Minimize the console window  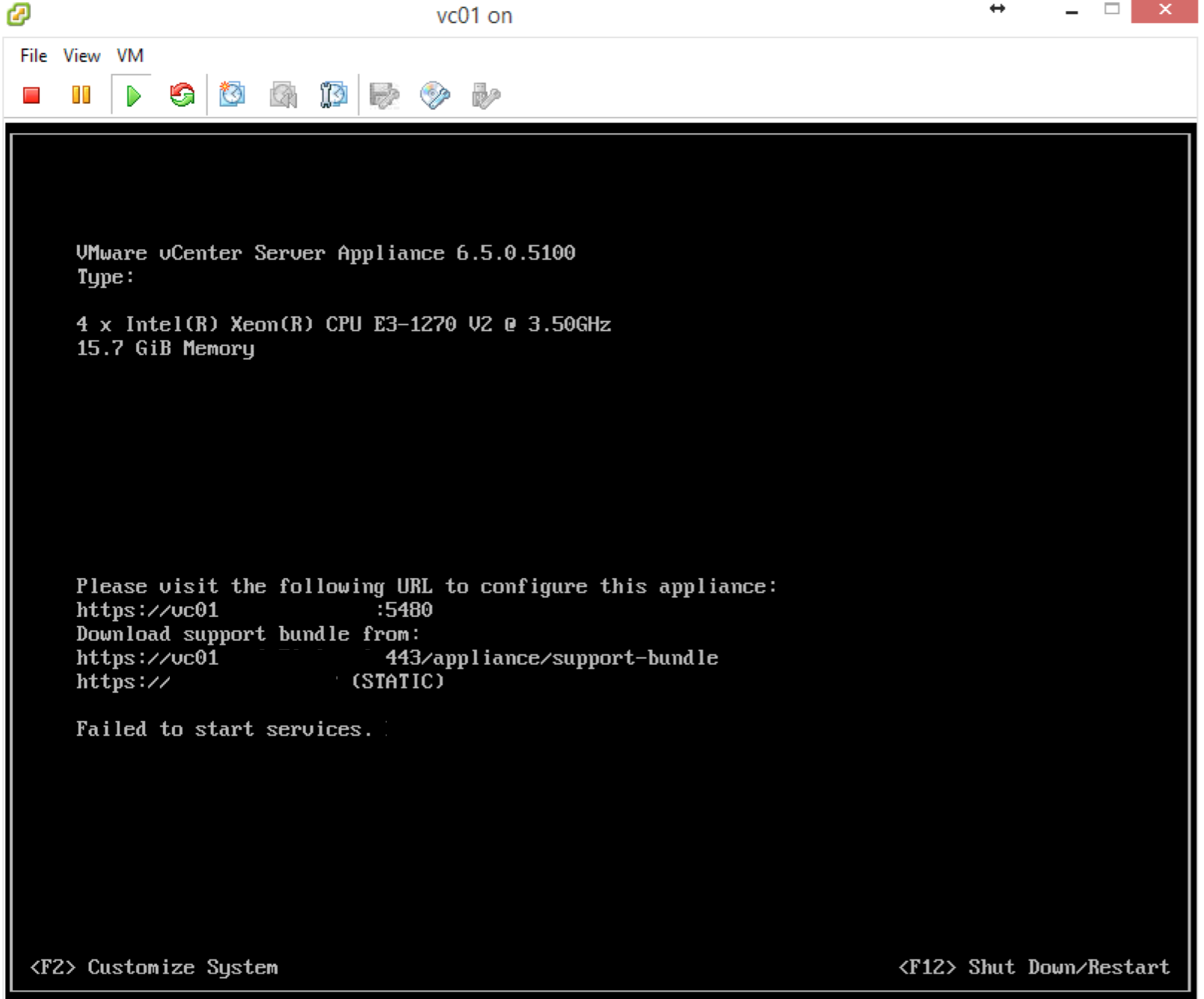pyautogui.click(x=1072, y=11)
